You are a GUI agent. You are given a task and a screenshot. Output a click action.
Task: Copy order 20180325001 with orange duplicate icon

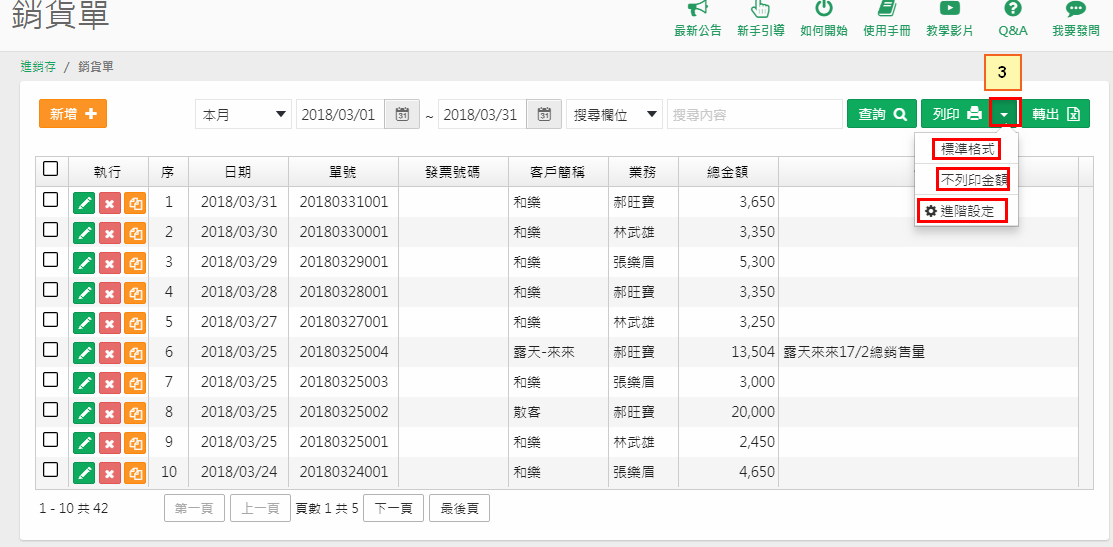[135, 442]
